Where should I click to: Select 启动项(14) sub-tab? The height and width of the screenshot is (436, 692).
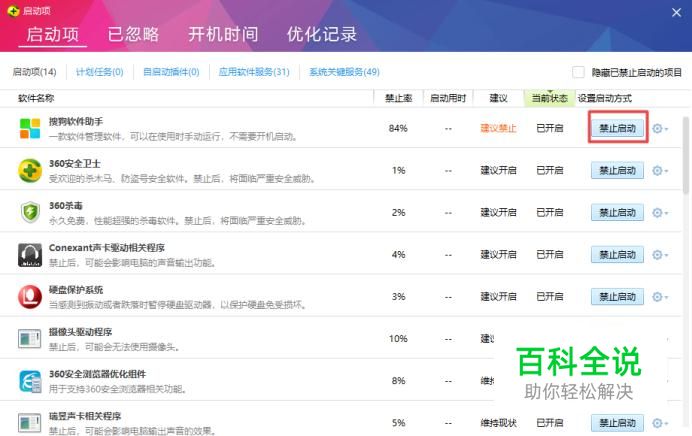pos(34,72)
